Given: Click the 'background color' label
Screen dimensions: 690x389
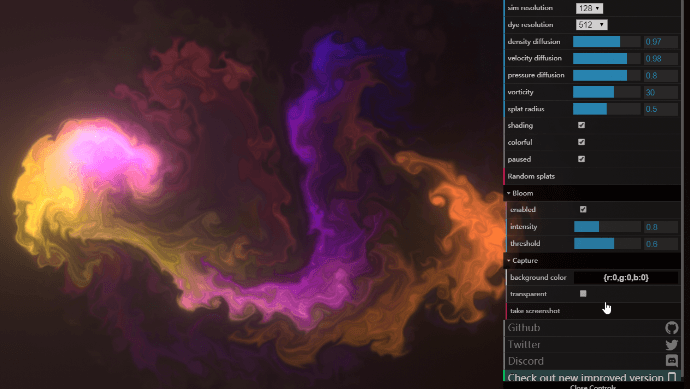Looking at the screenshot, I should 538,277.
